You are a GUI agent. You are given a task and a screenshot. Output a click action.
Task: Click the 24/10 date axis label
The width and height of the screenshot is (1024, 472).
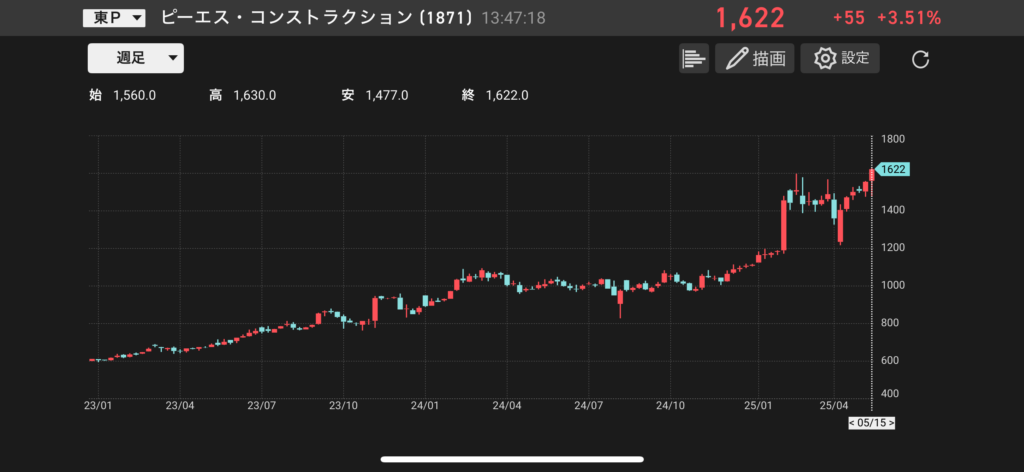[671, 406]
